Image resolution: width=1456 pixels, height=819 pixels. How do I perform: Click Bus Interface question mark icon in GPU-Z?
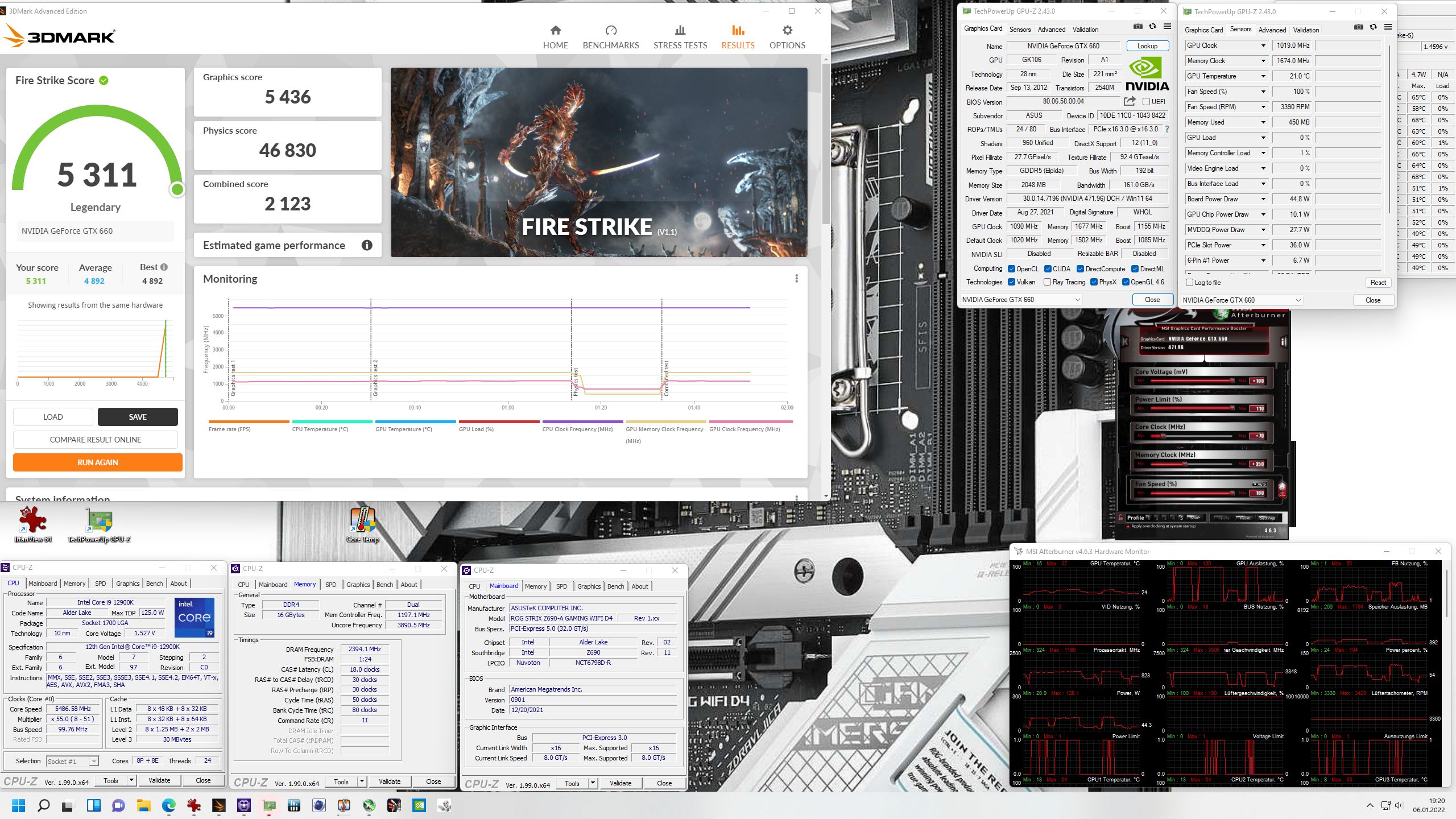coord(1167,129)
